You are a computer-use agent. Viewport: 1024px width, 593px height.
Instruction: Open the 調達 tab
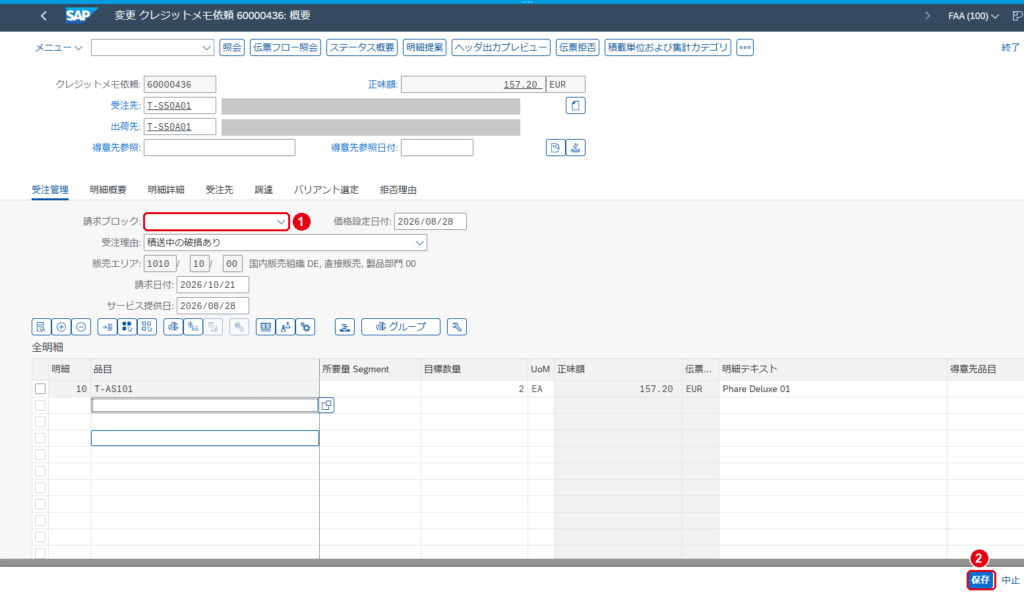264,189
